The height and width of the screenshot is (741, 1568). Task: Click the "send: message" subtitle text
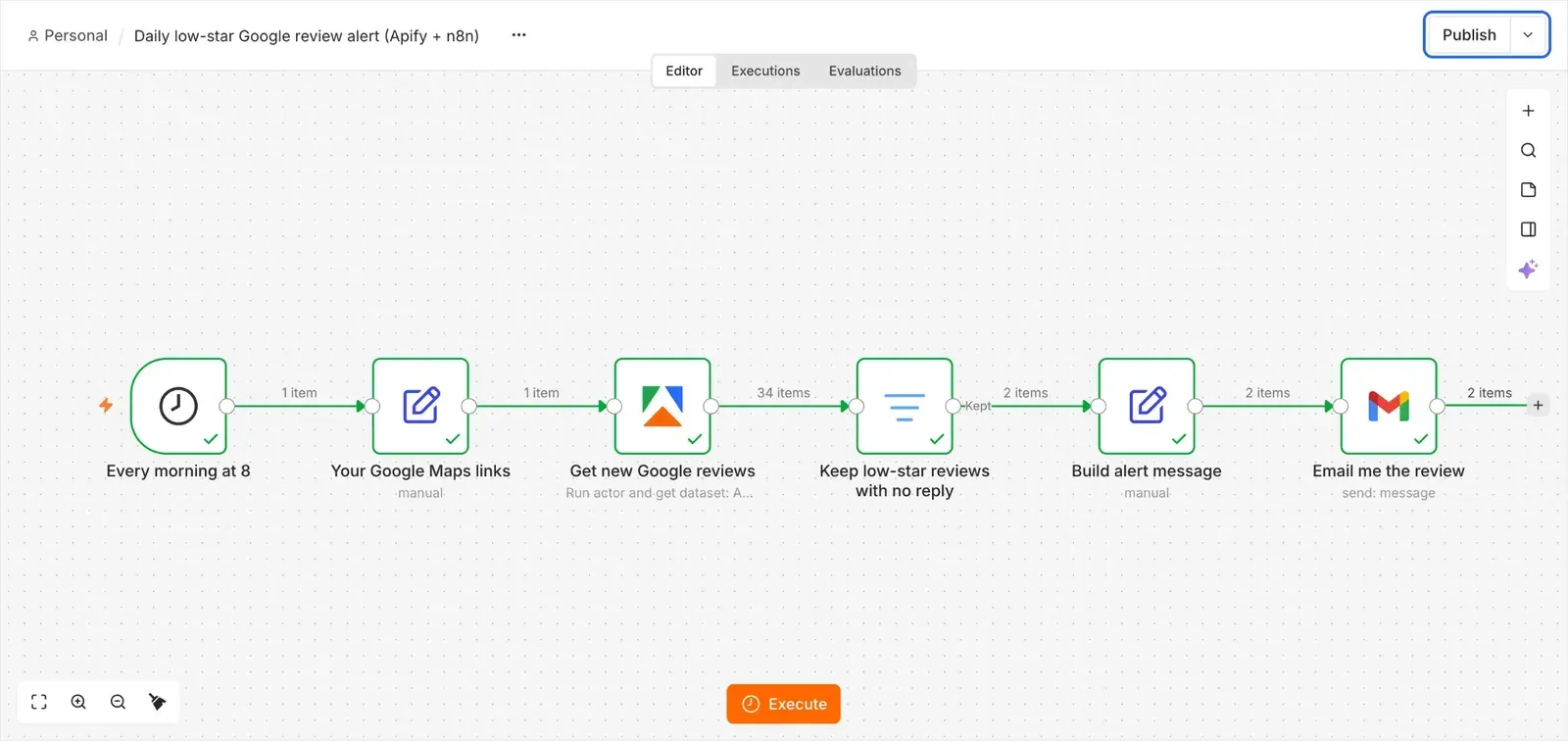click(x=1389, y=493)
